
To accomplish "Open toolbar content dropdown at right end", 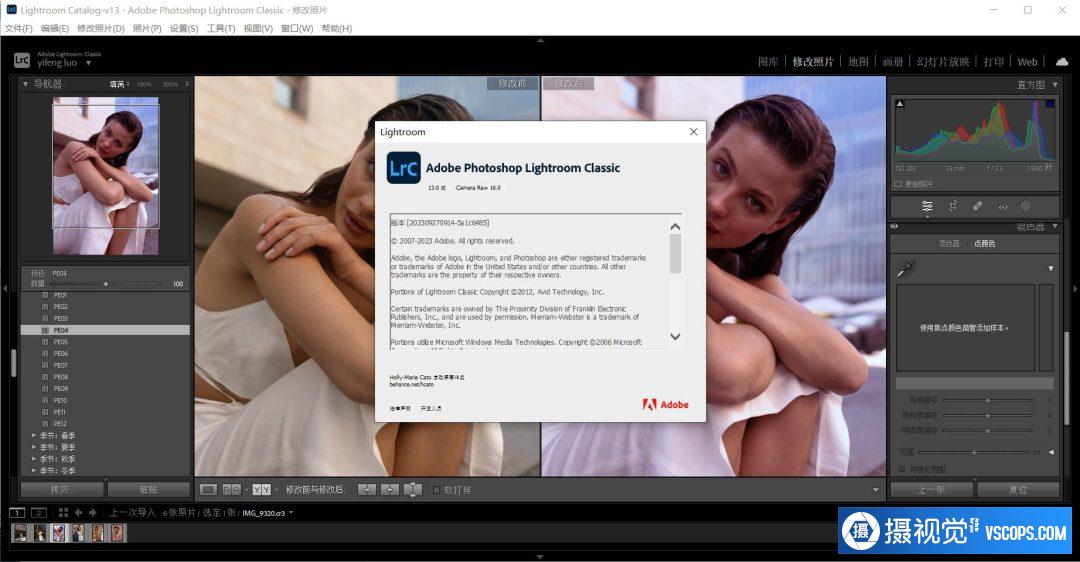I will pyautogui.click(x=875, y=490).
